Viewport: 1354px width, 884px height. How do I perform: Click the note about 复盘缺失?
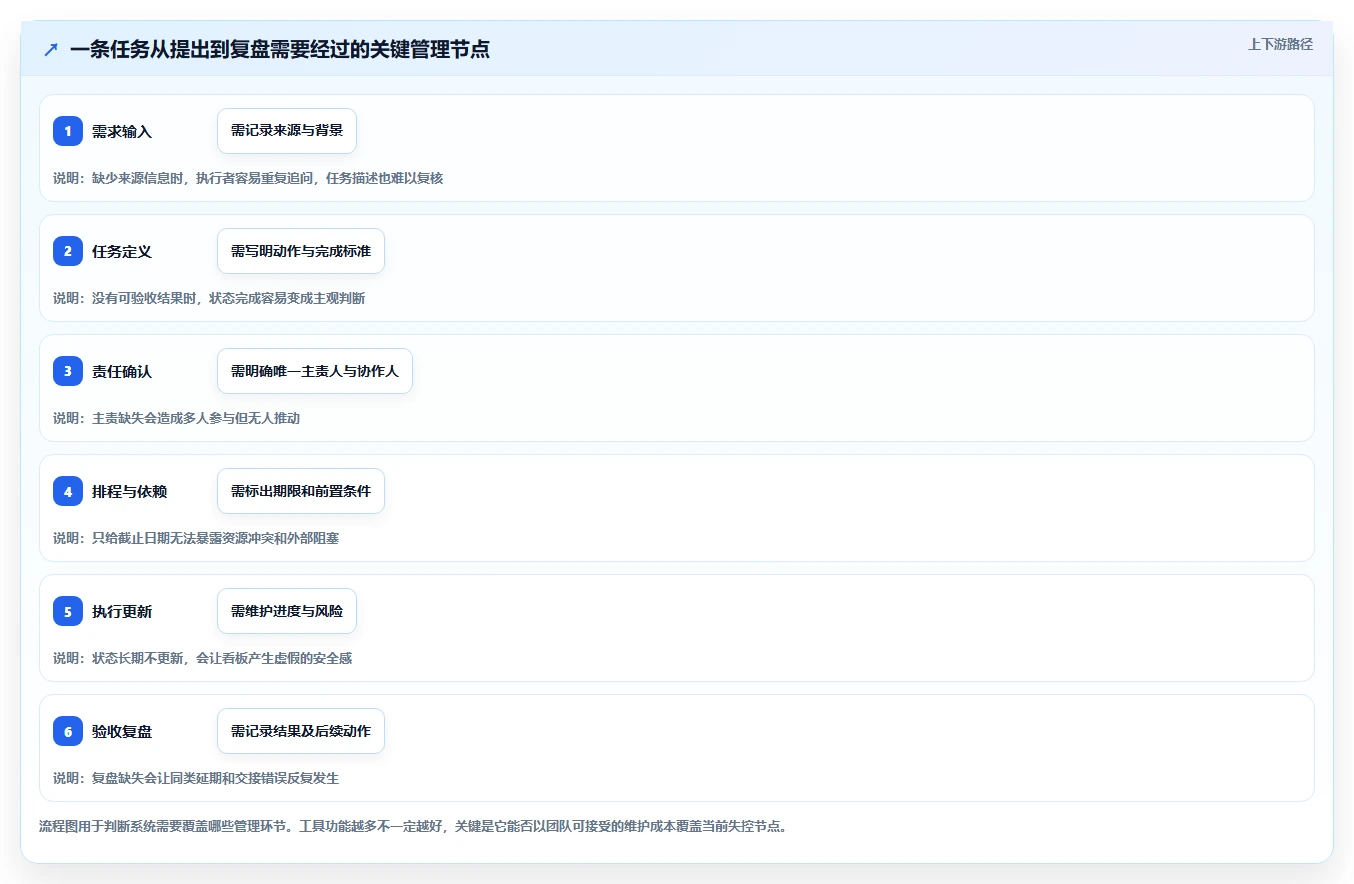[196, 778]
